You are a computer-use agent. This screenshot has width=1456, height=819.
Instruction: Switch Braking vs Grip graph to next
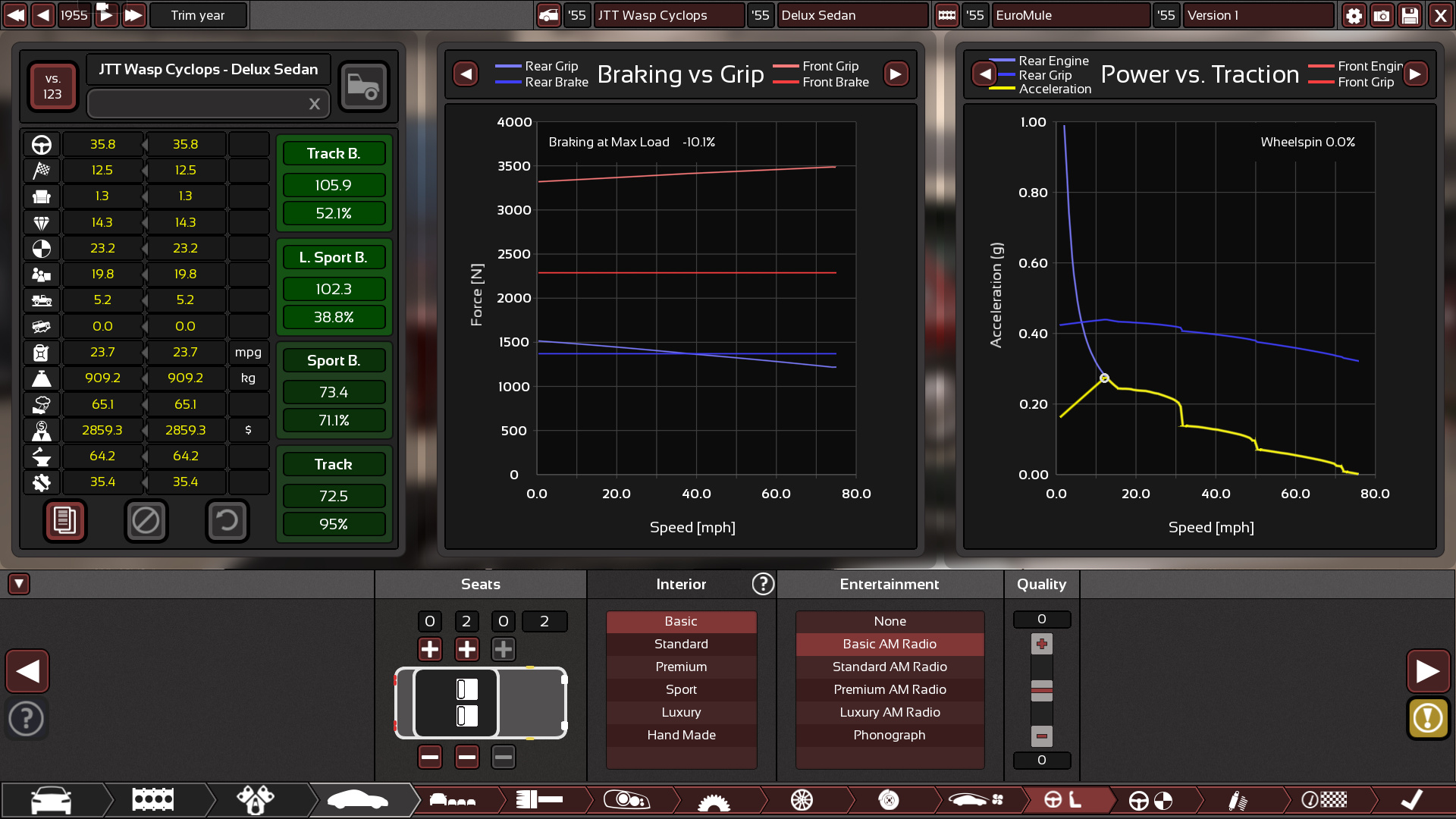point(896,74)
